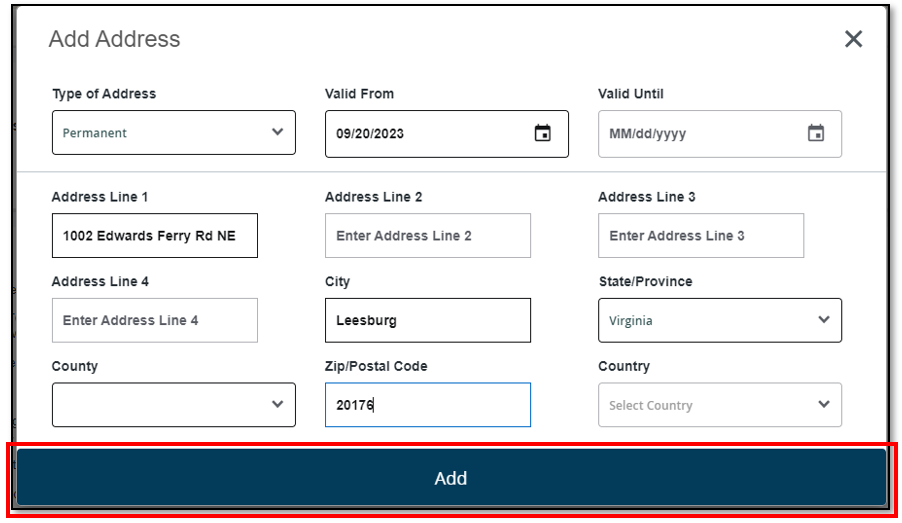Open the Valid From calendar picker icon
This screenshot has height=523, width=902.
[x=542, y=133]
